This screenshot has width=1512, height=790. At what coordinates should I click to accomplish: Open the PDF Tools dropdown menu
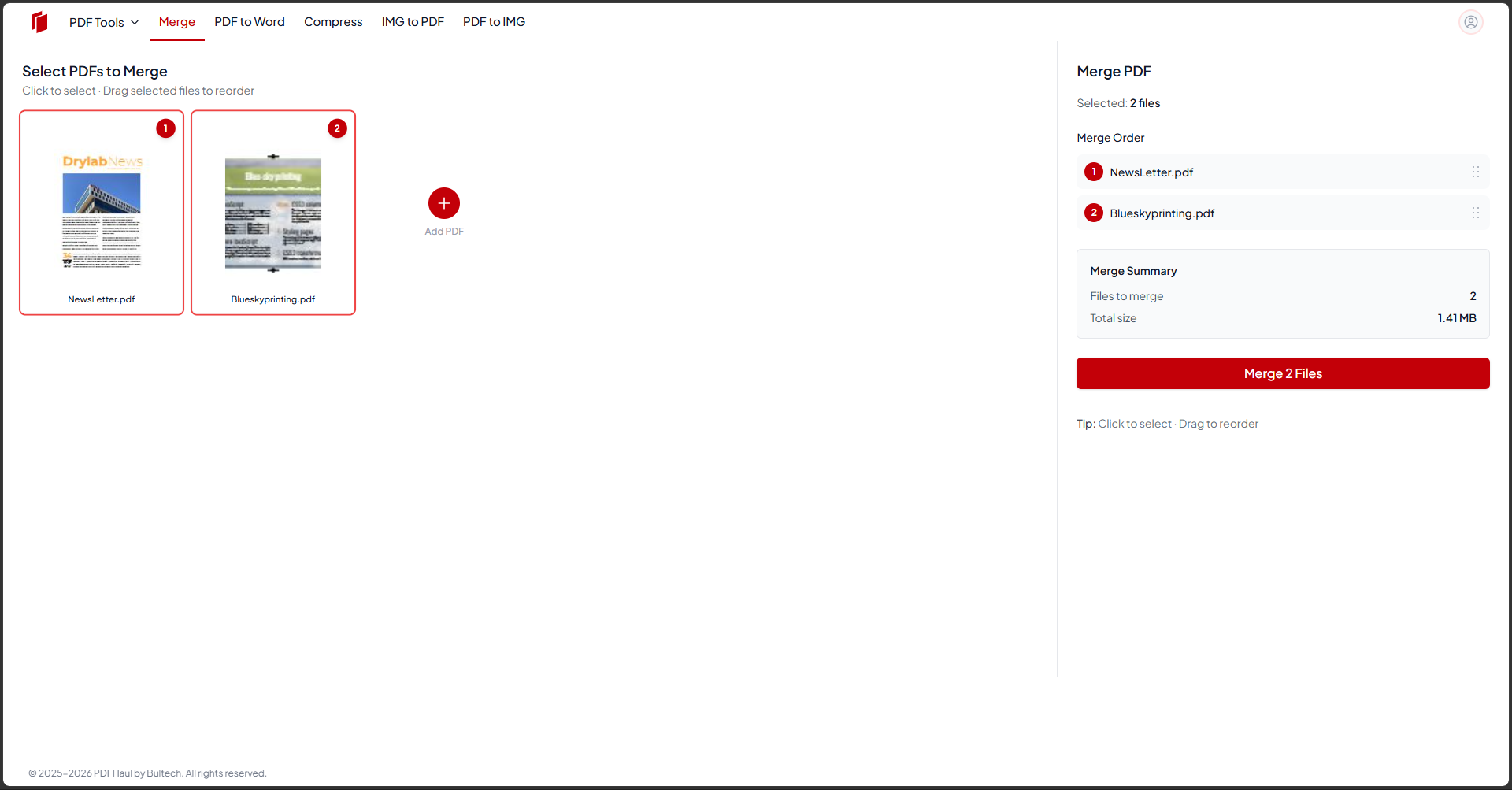[x=104, y=22]
